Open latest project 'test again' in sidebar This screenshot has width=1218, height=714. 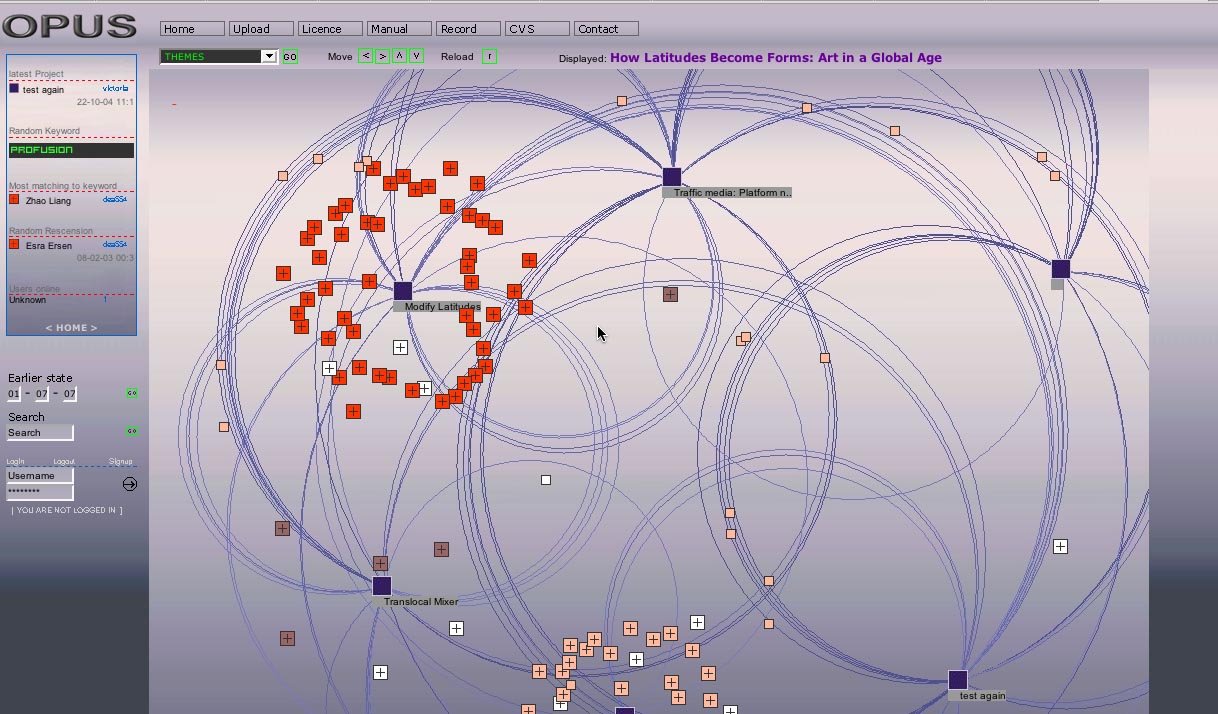(x=43, y=90)
